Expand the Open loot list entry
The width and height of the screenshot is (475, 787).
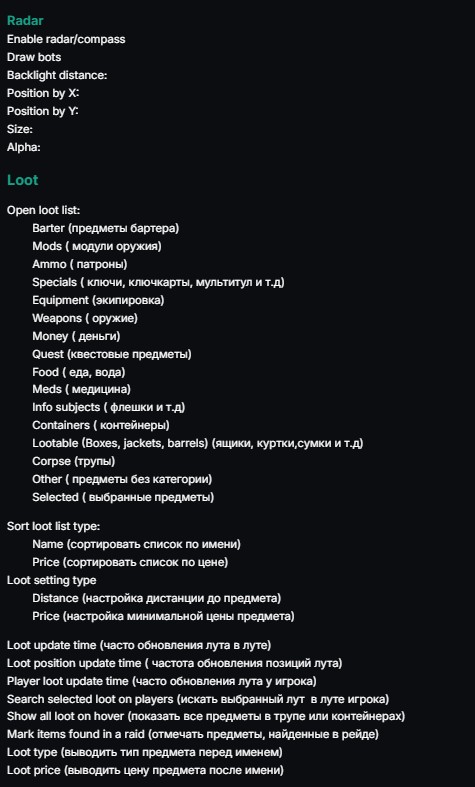(44, 210)
